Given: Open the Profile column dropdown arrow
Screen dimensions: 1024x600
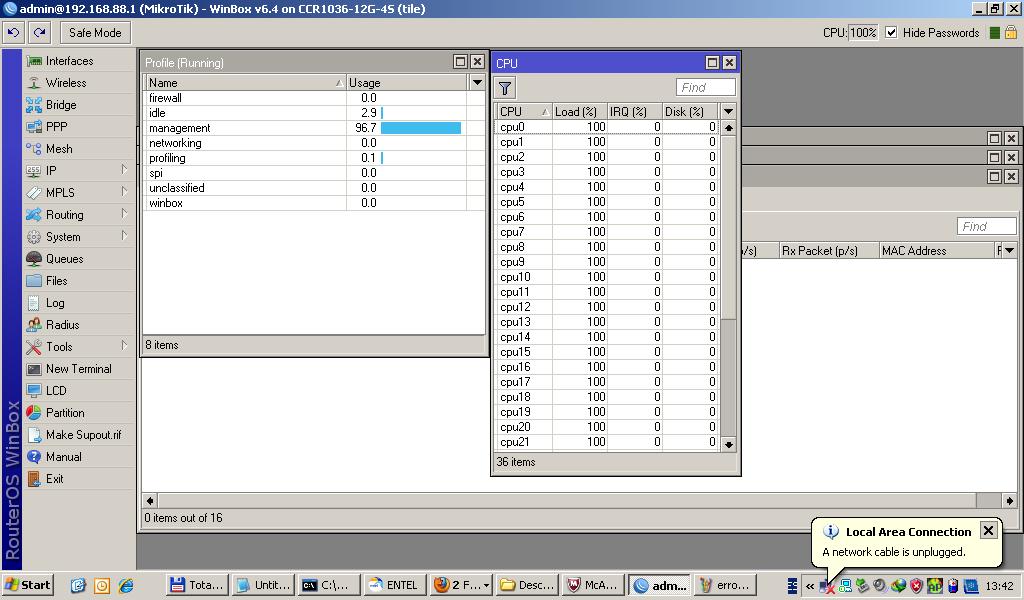Looking at the screenshot, I should tap(477, 83).
